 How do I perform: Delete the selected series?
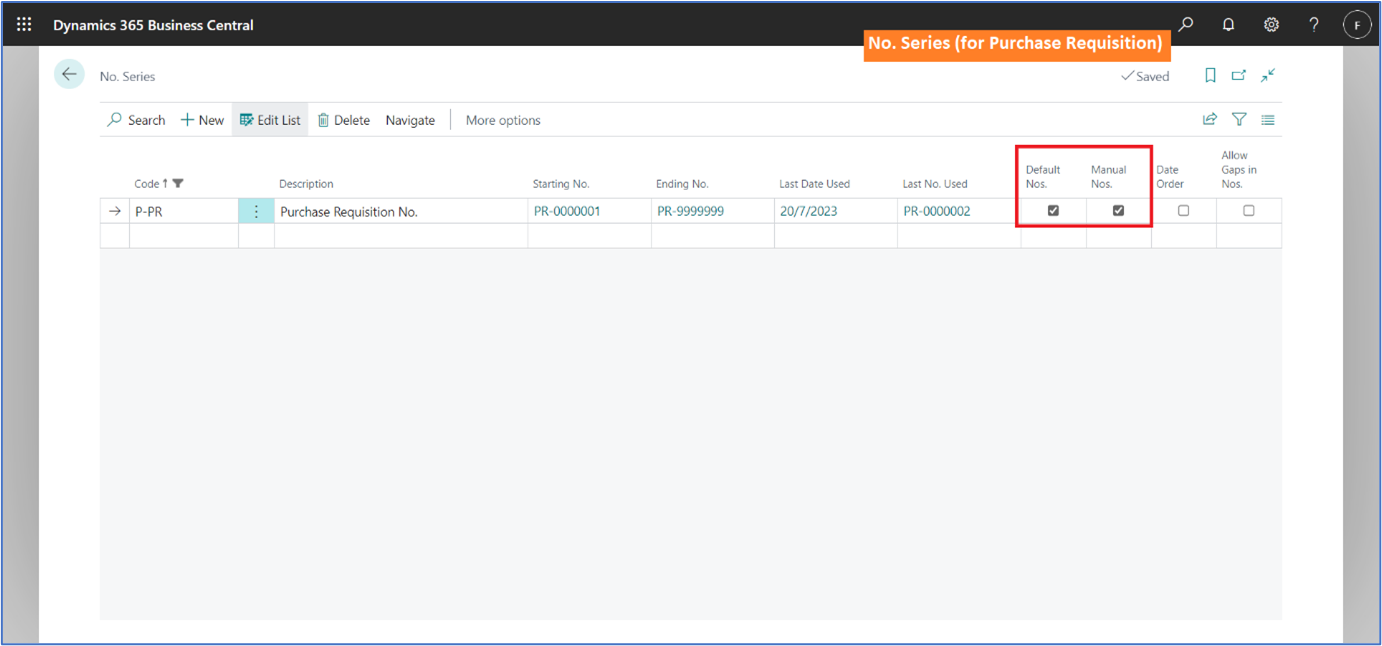click(x=344, y=120)
